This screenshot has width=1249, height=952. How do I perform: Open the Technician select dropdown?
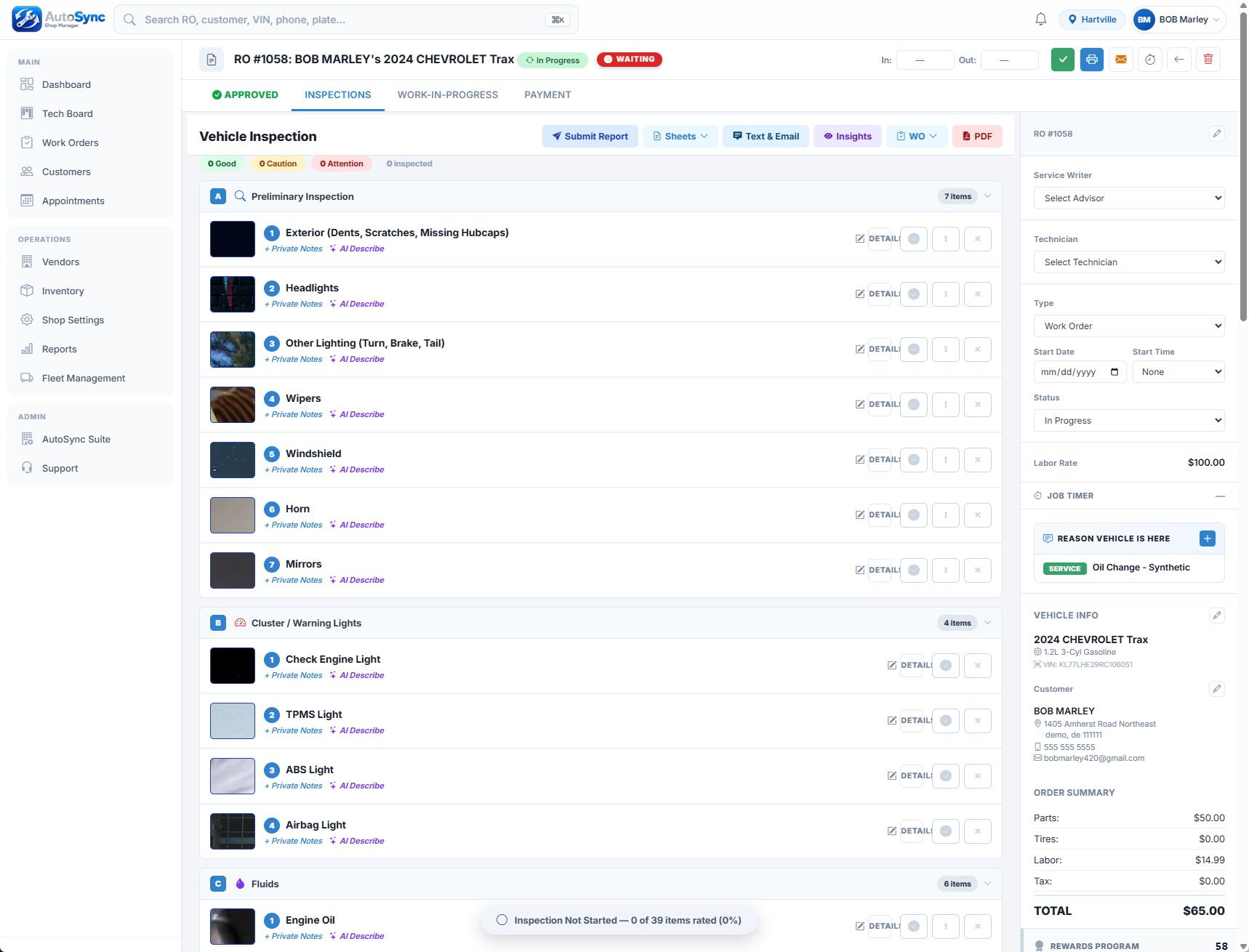(1129, 262)
